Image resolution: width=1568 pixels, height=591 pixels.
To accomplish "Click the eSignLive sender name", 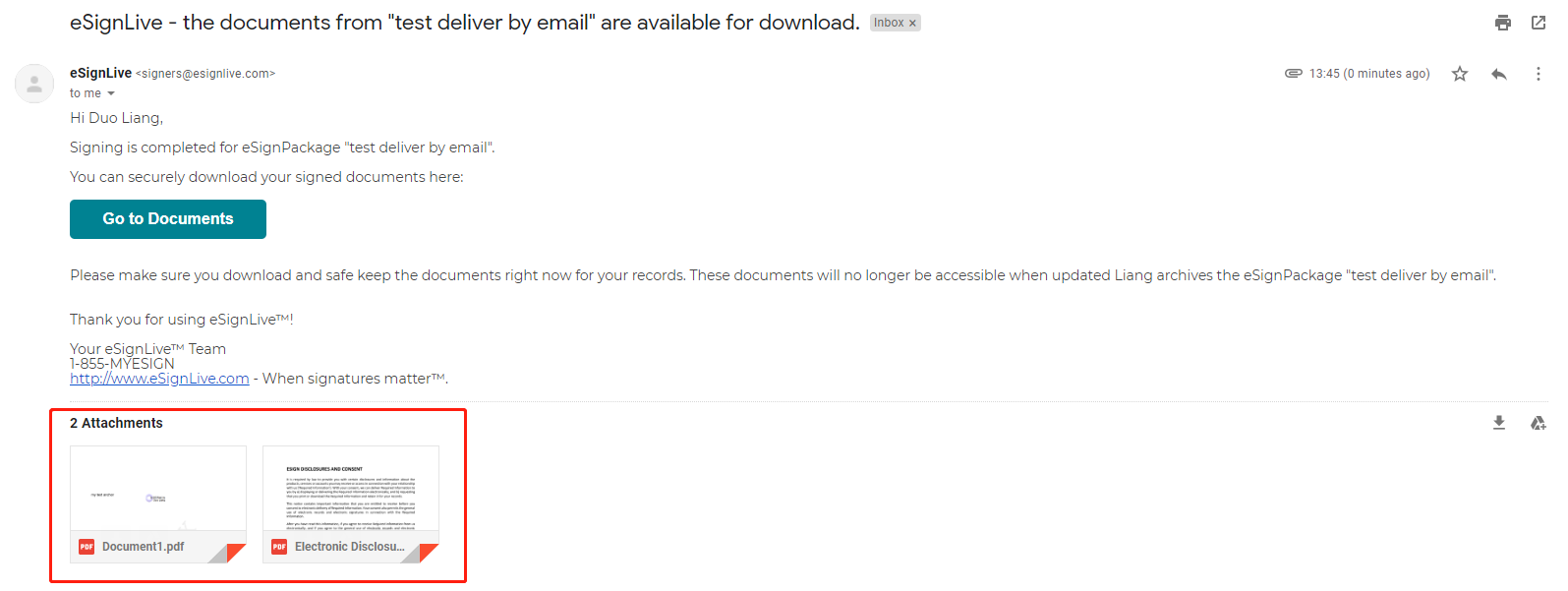I will pos(100,73).
